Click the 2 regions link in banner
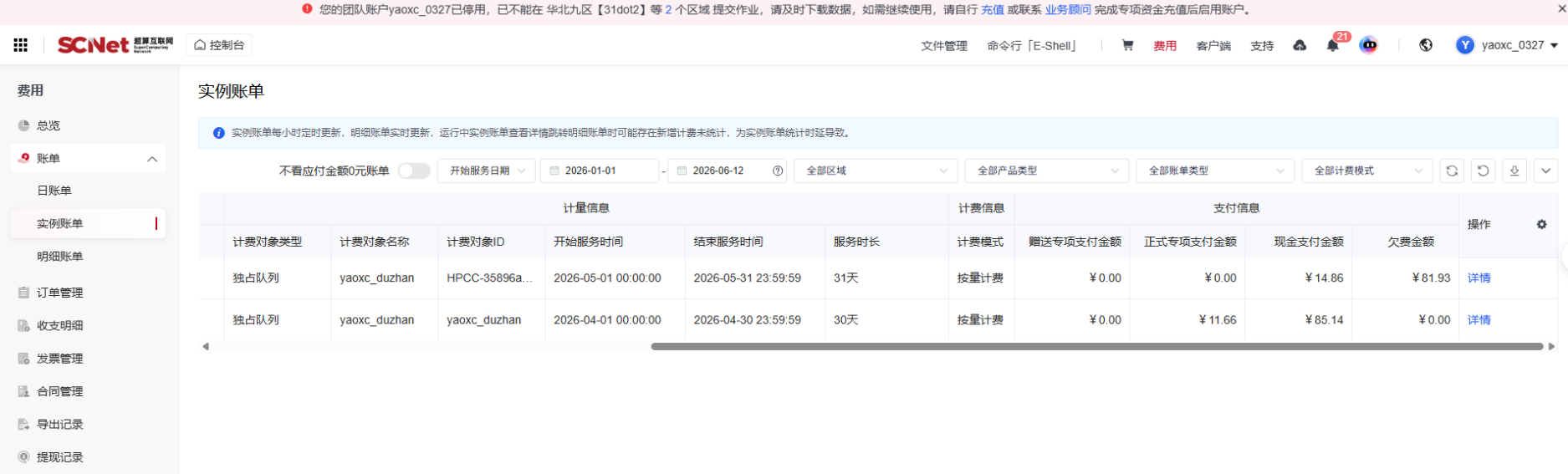Screen dimensions: 1568x474 (669, 9)
